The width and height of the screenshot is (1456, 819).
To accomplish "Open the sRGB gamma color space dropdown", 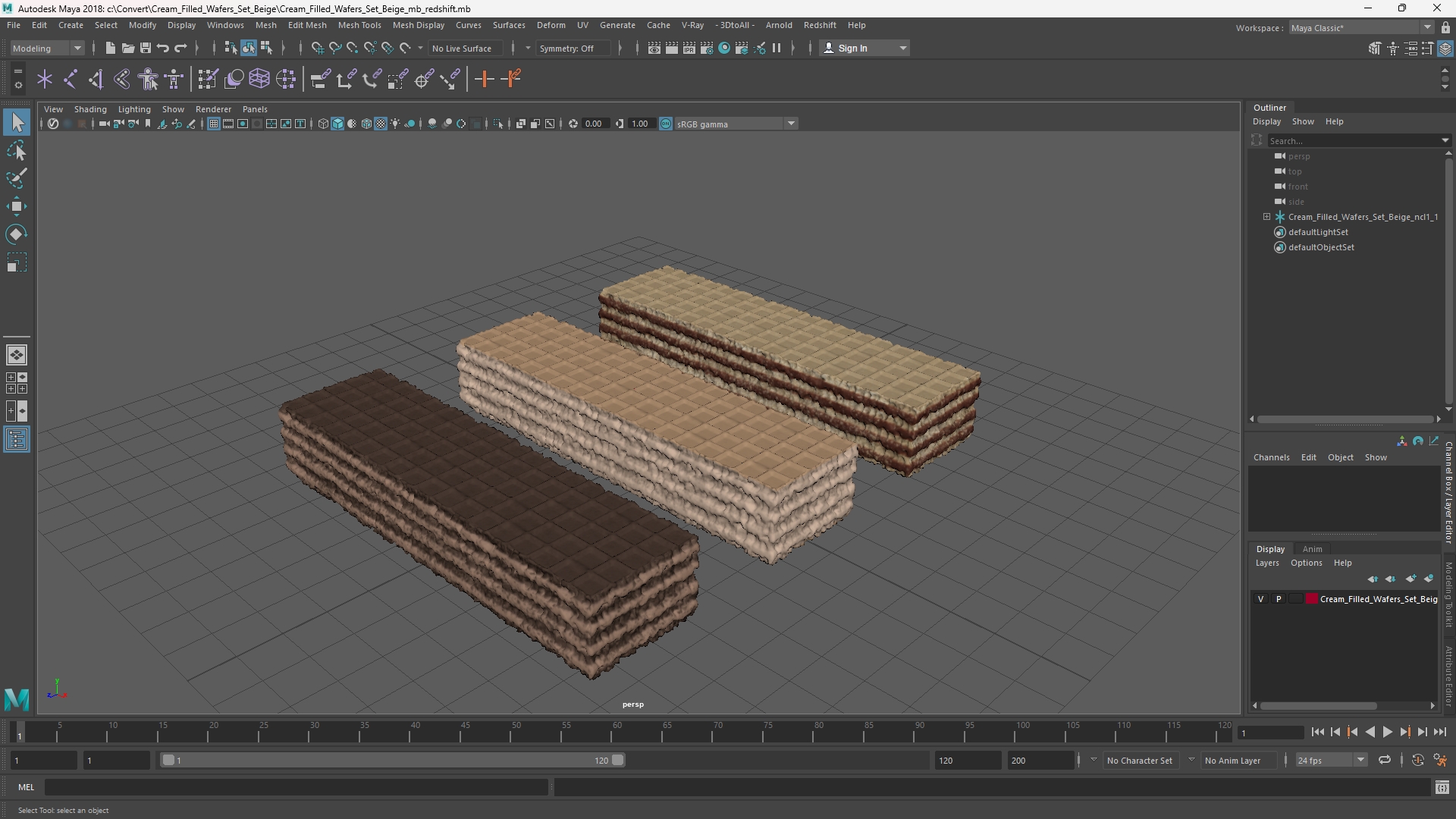I will click(x=735, y=124).
